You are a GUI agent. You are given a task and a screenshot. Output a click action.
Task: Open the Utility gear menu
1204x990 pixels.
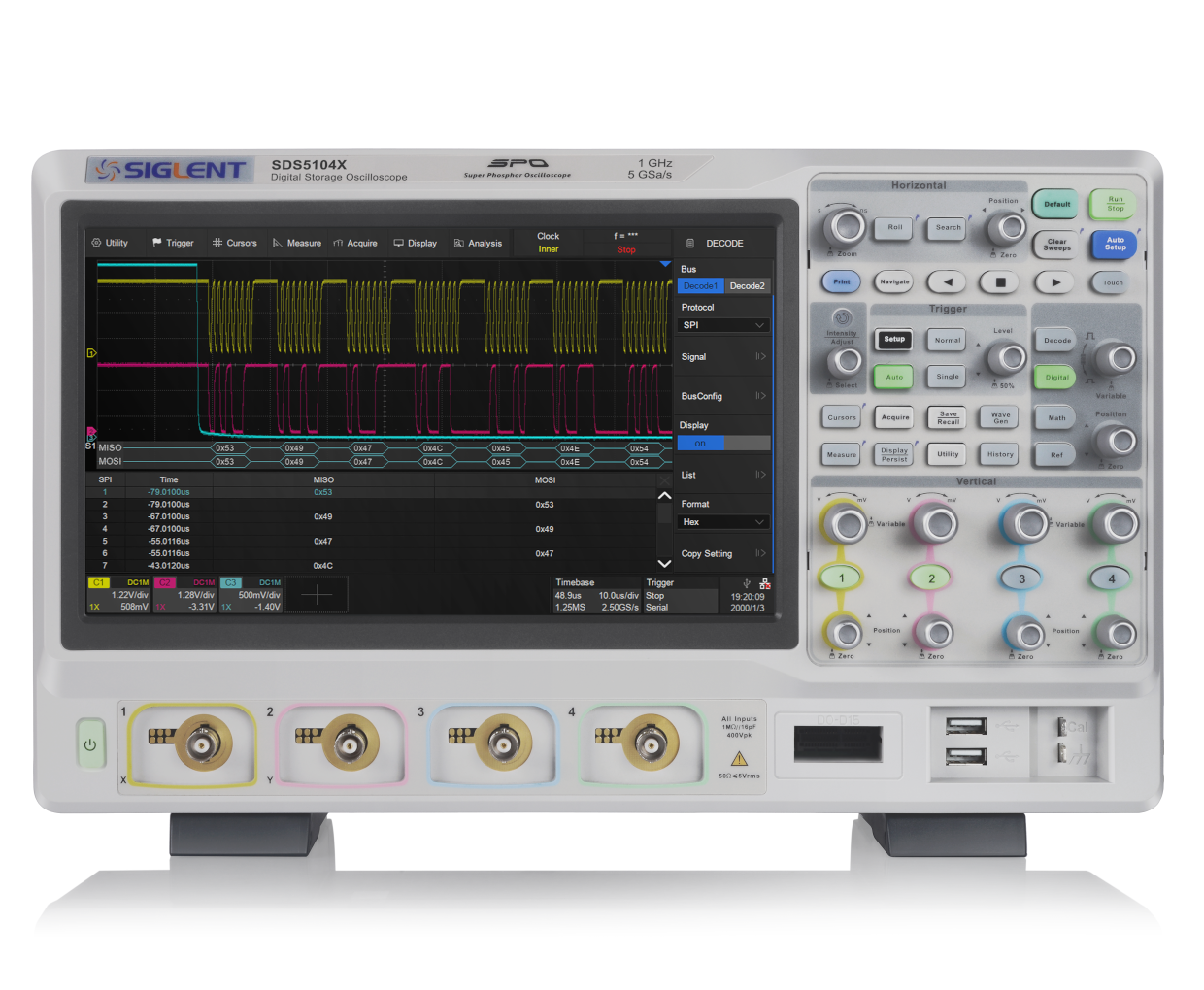click(x=110, y=243)
